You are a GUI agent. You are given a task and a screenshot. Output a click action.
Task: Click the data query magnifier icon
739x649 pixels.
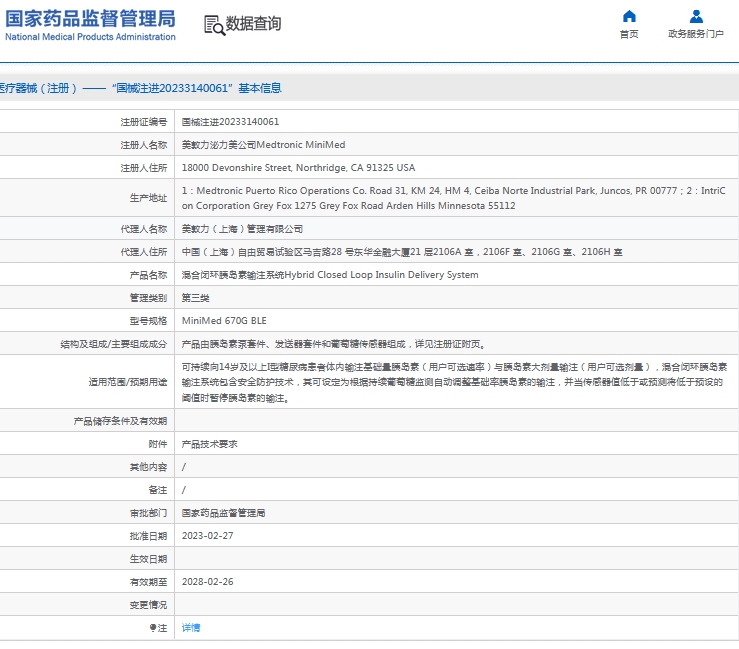tap(214, 25)
